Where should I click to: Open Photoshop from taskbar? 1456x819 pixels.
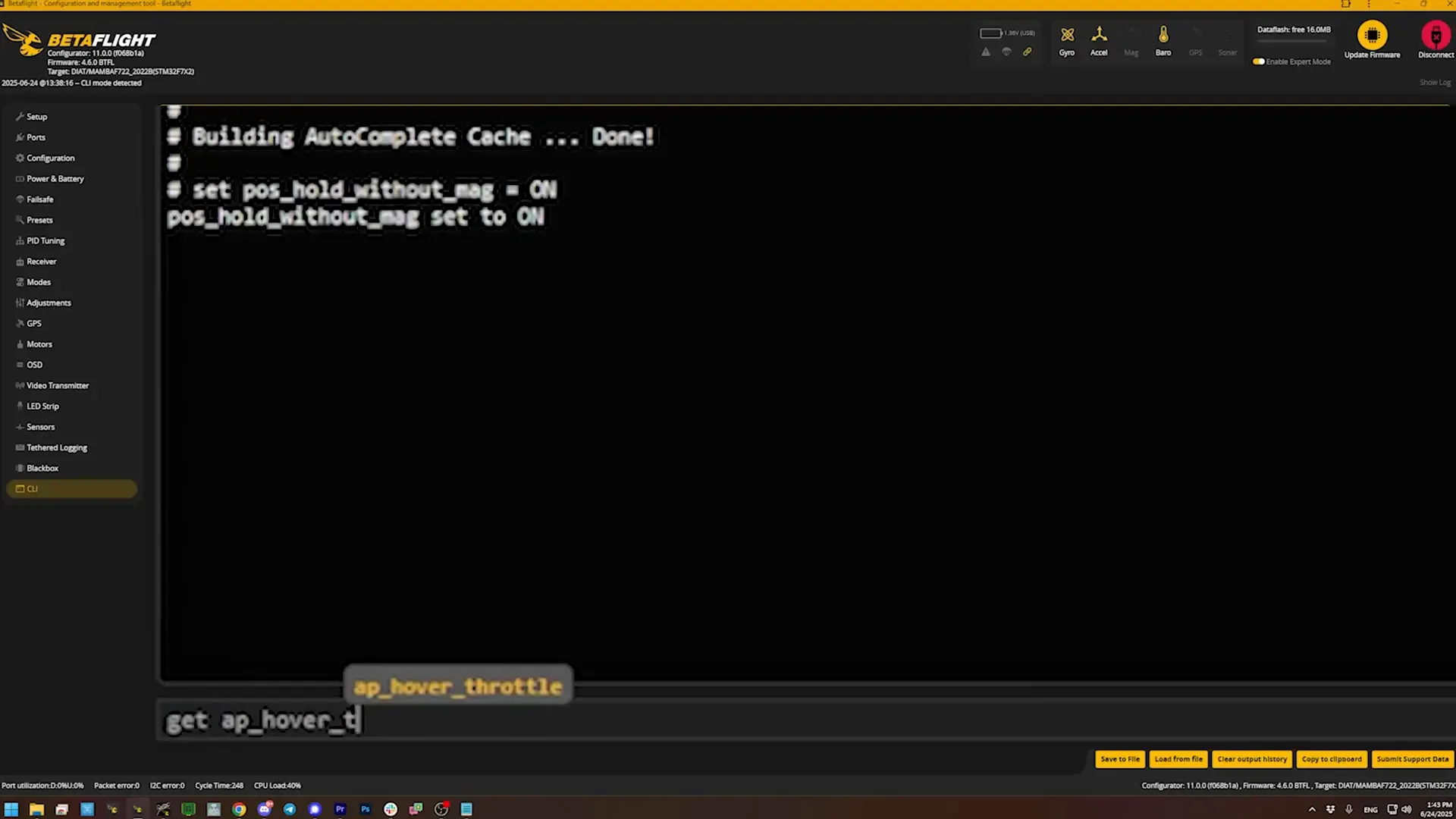[366, 809]
